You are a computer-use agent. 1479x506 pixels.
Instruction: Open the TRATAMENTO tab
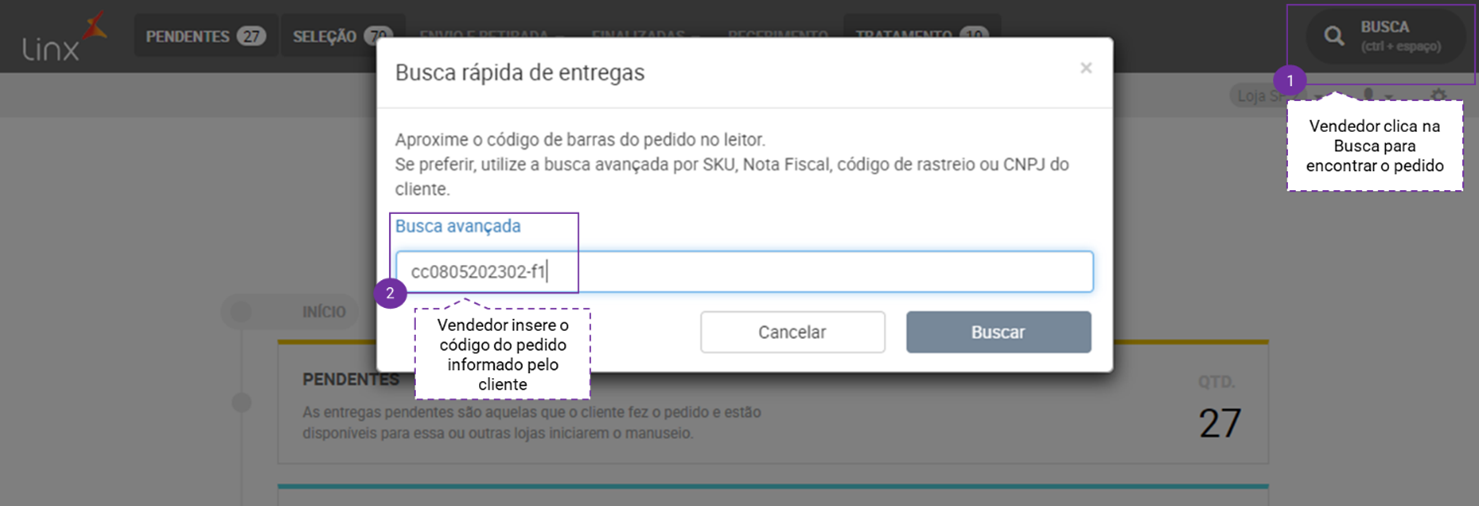pos(922,36)
